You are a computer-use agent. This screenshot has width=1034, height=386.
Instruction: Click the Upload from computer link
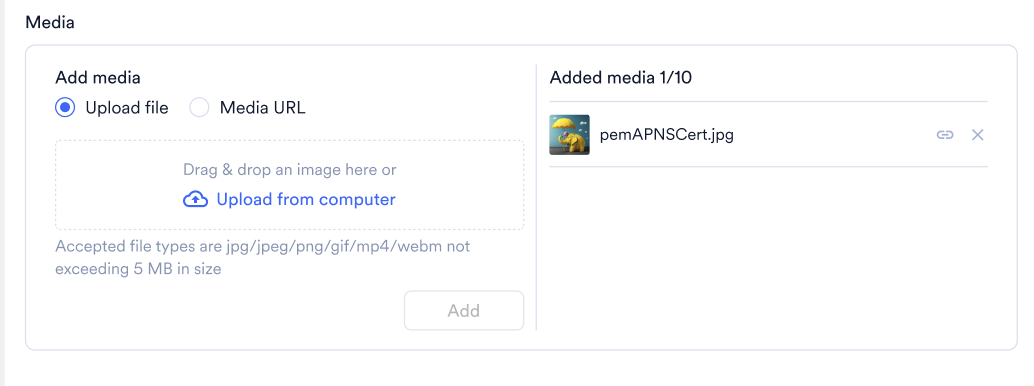point(306,199)
